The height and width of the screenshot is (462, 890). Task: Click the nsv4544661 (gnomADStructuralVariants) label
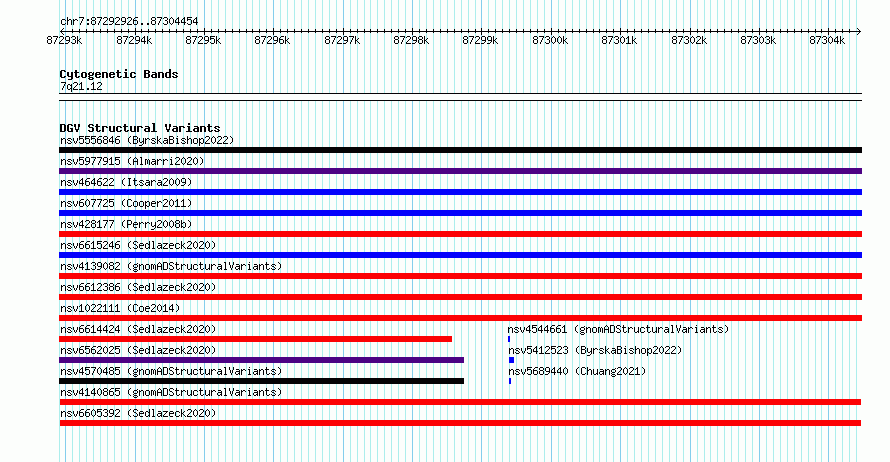(x=618, y=329)
